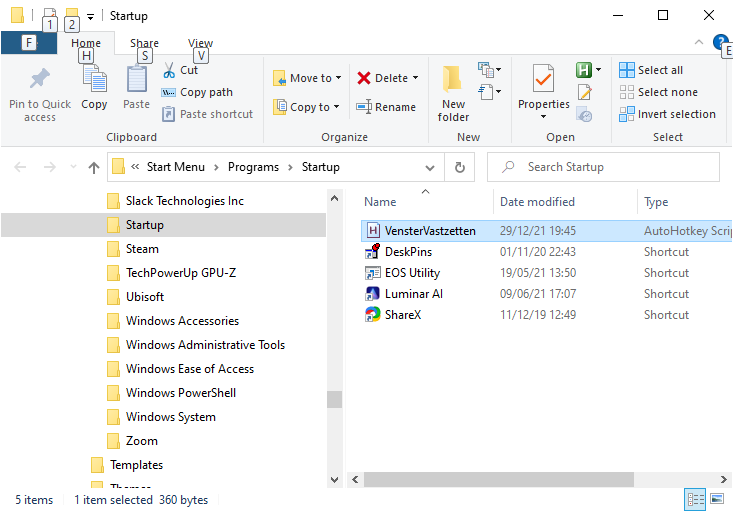This screenshot has height=512, width=733.
Task: Click Programs in the address breadcrumb
Action: [x=253, y=167]
